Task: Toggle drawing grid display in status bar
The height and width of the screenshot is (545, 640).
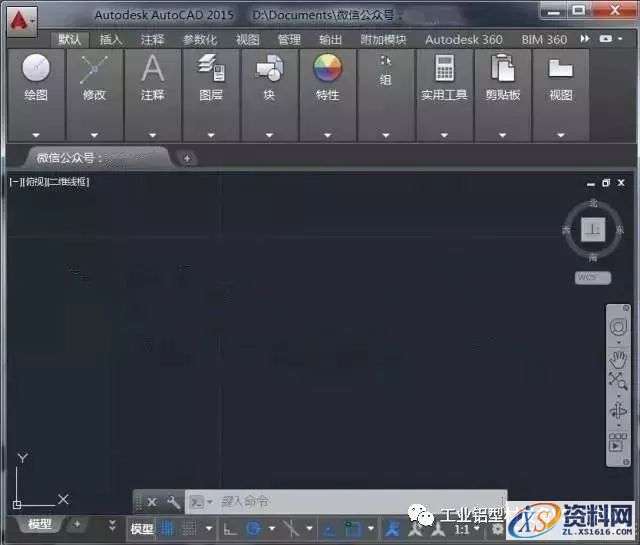Action: coord(167,529)
